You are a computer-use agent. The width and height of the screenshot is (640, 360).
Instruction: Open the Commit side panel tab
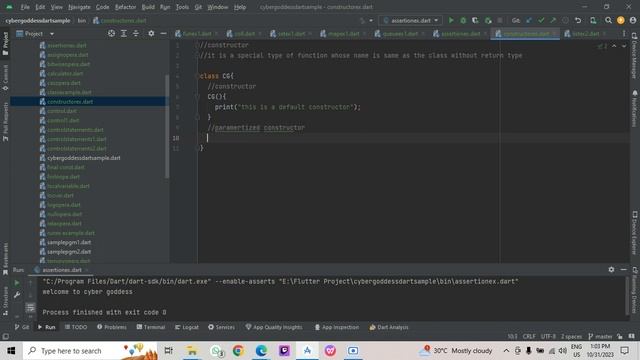5,78
